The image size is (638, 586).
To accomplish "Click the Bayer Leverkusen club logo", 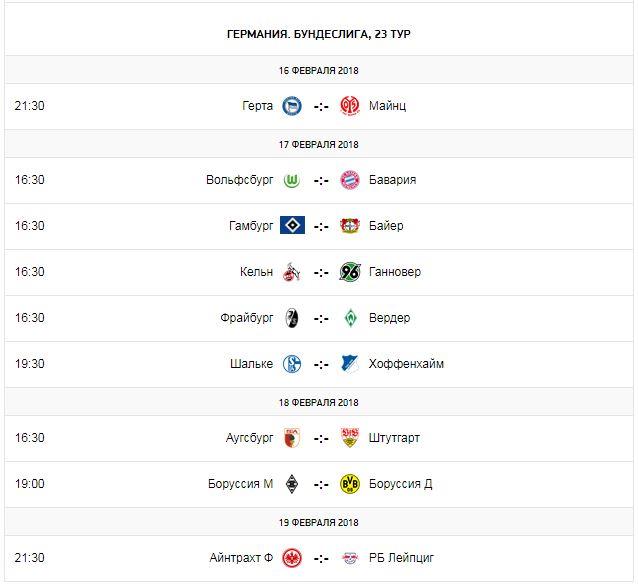I will 349,226.
